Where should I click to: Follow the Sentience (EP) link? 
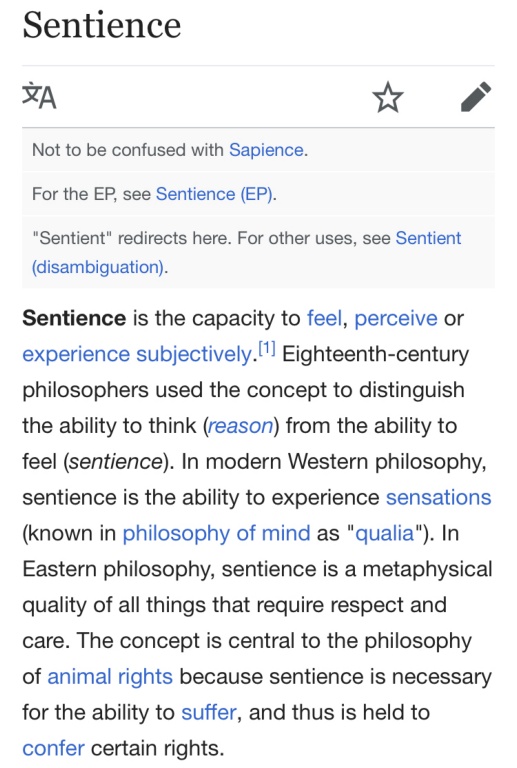pos(214,194)
